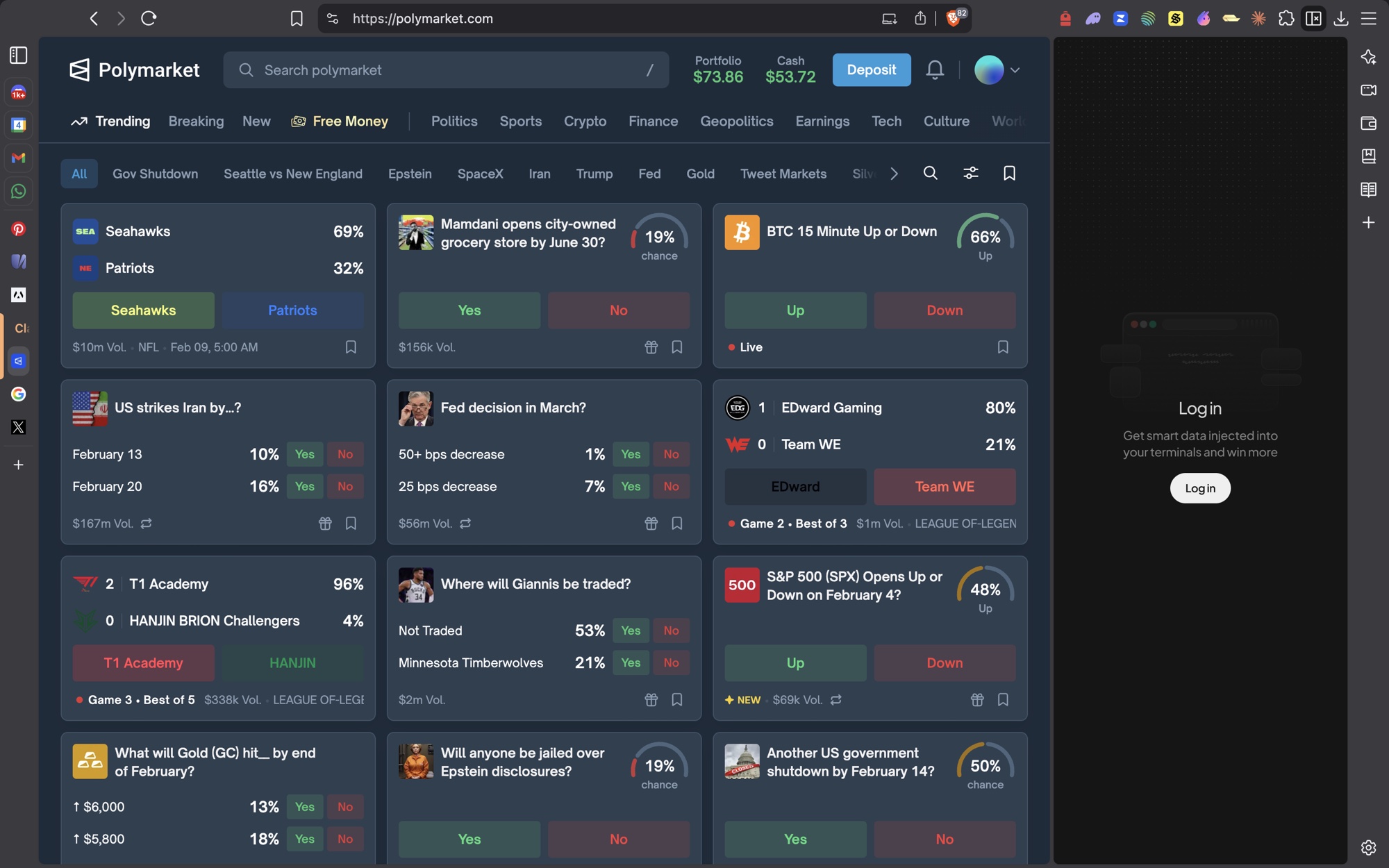This screenshot has height=868, width=1389.
Task: Click the 66% Up gauge on BTC card
Action: [x=985, y=238]
